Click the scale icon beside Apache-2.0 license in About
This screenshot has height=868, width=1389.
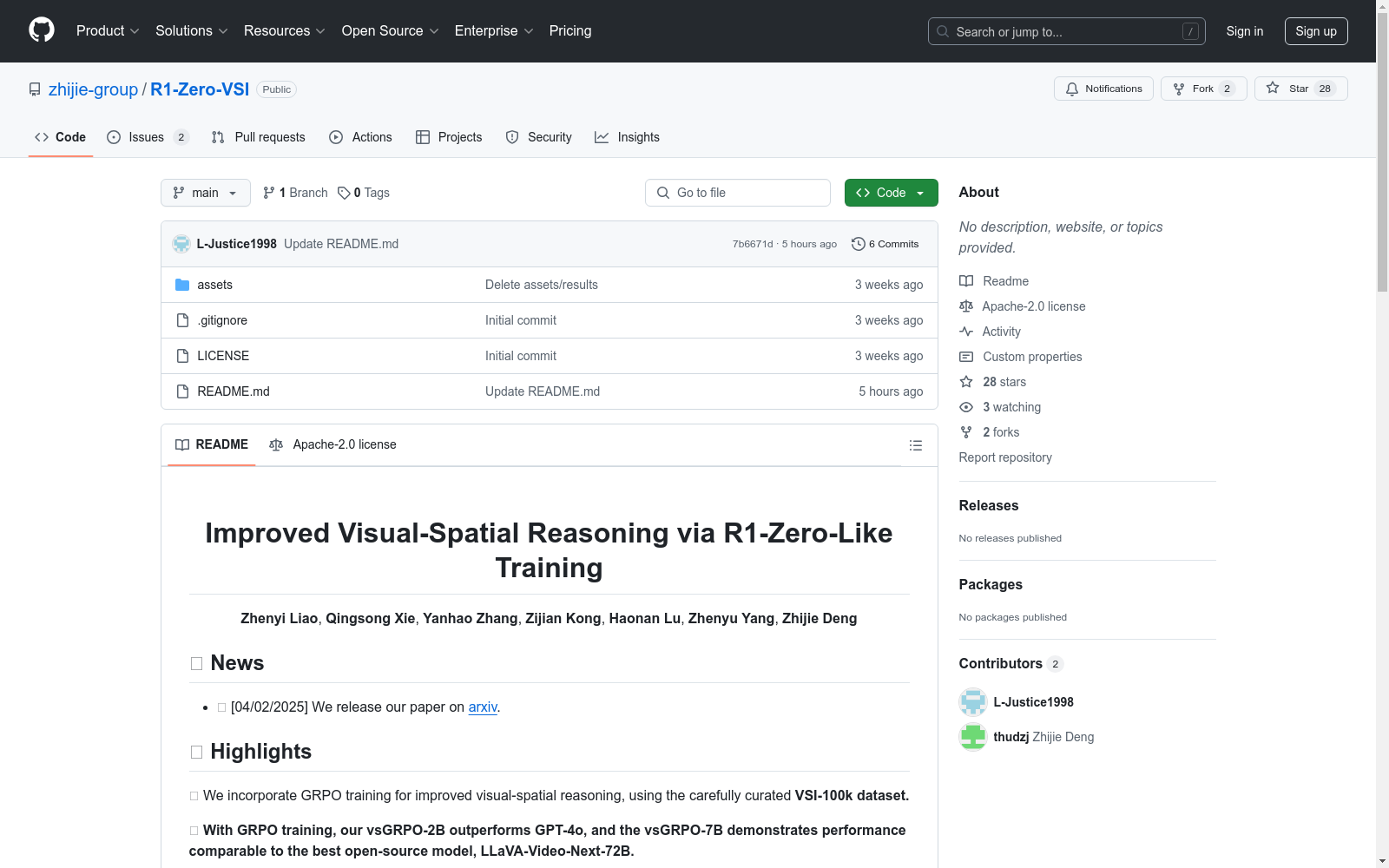click(x=966, y=306)
